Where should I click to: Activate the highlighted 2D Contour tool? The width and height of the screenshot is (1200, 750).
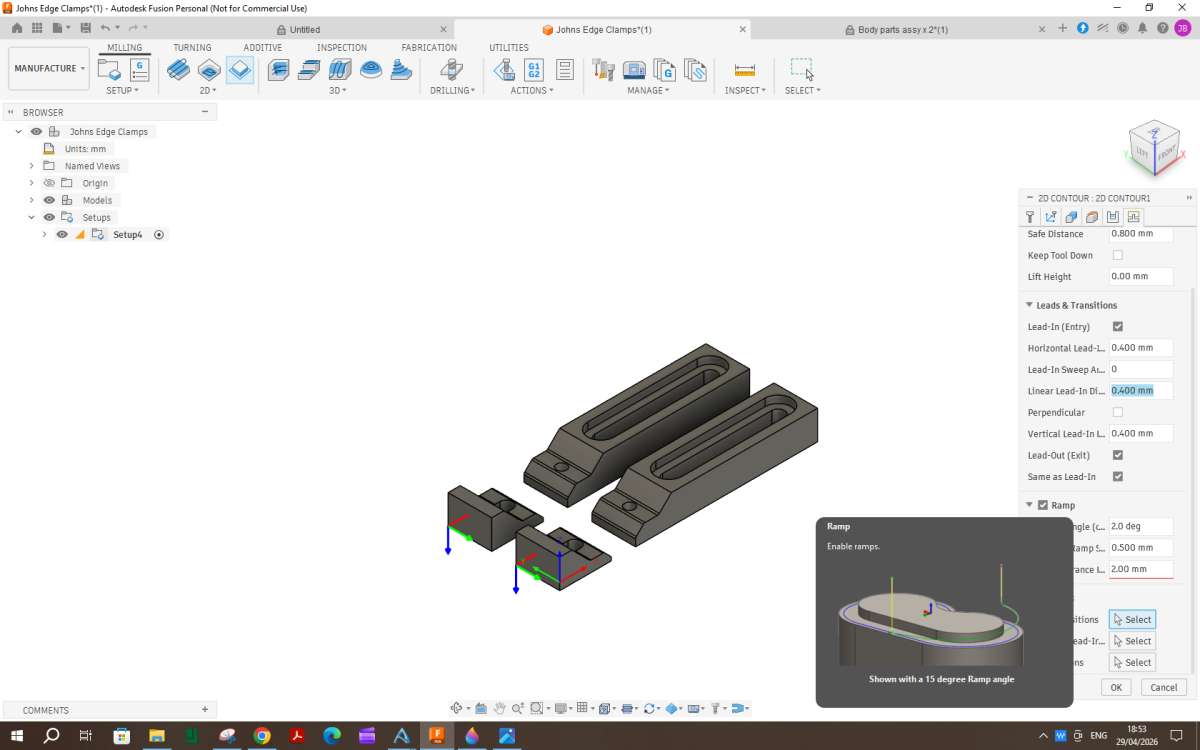(240, 70)
